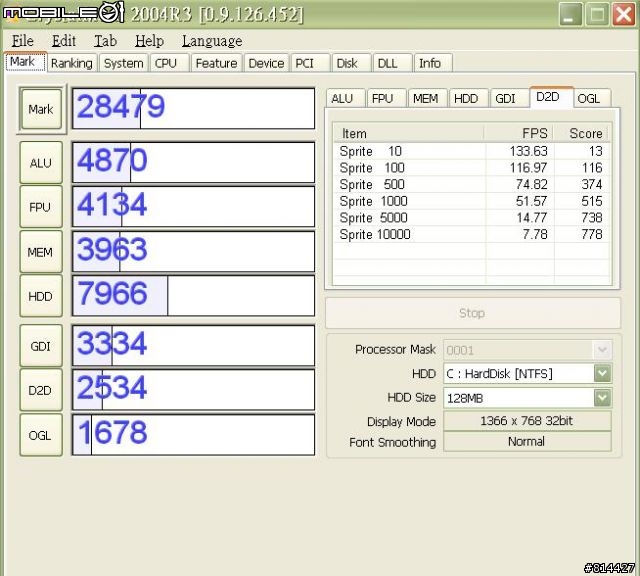Open the File menu
This screenshot has height=576, width=640.
(x=22, y=41)
